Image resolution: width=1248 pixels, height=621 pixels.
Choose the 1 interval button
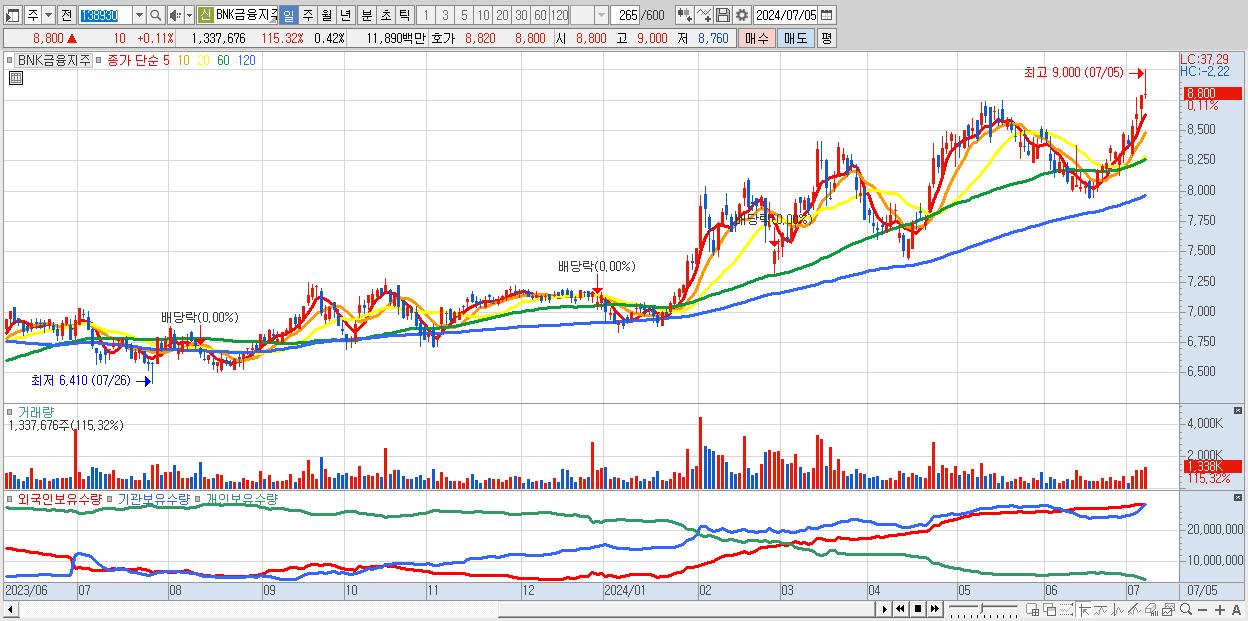click(426, 15)
